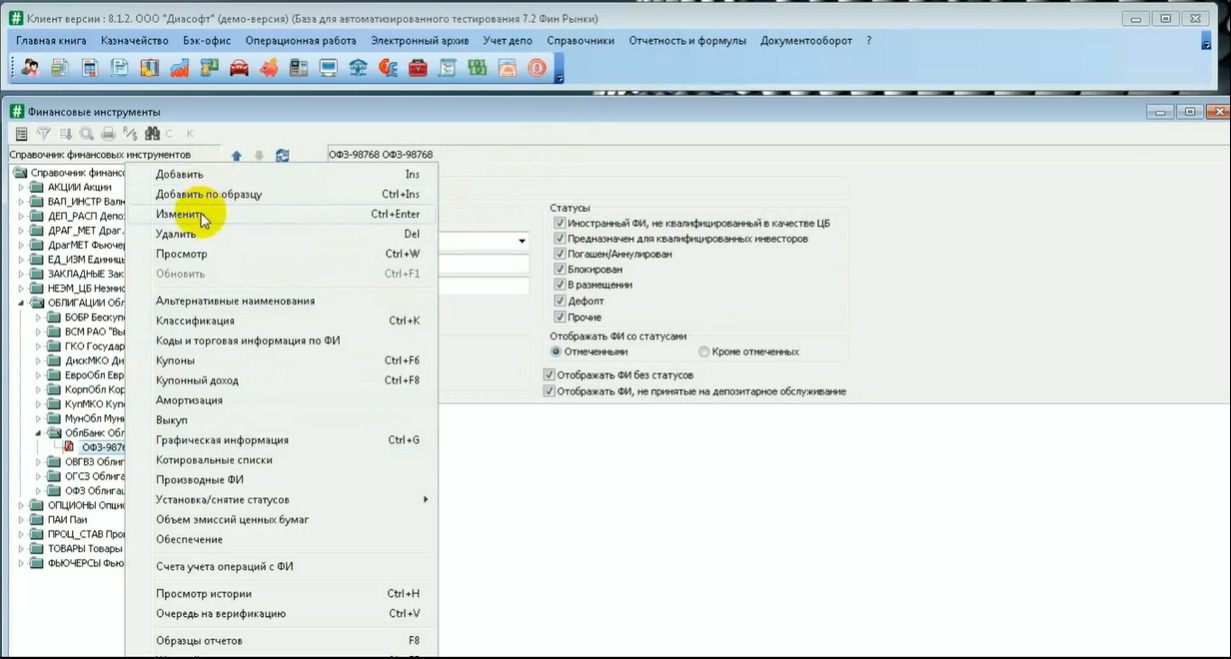Open the Казначейство menu
Viewport: 1231px width, 659px height.
[x=134, y=41]
